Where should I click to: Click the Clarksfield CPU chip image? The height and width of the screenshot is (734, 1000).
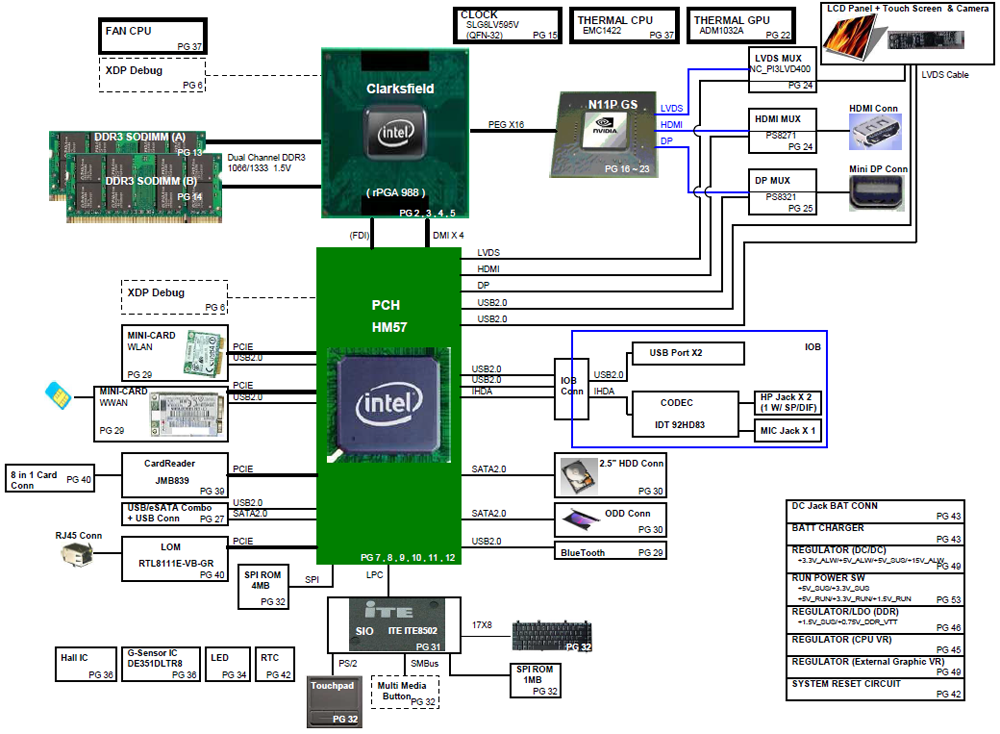point(395,133)
